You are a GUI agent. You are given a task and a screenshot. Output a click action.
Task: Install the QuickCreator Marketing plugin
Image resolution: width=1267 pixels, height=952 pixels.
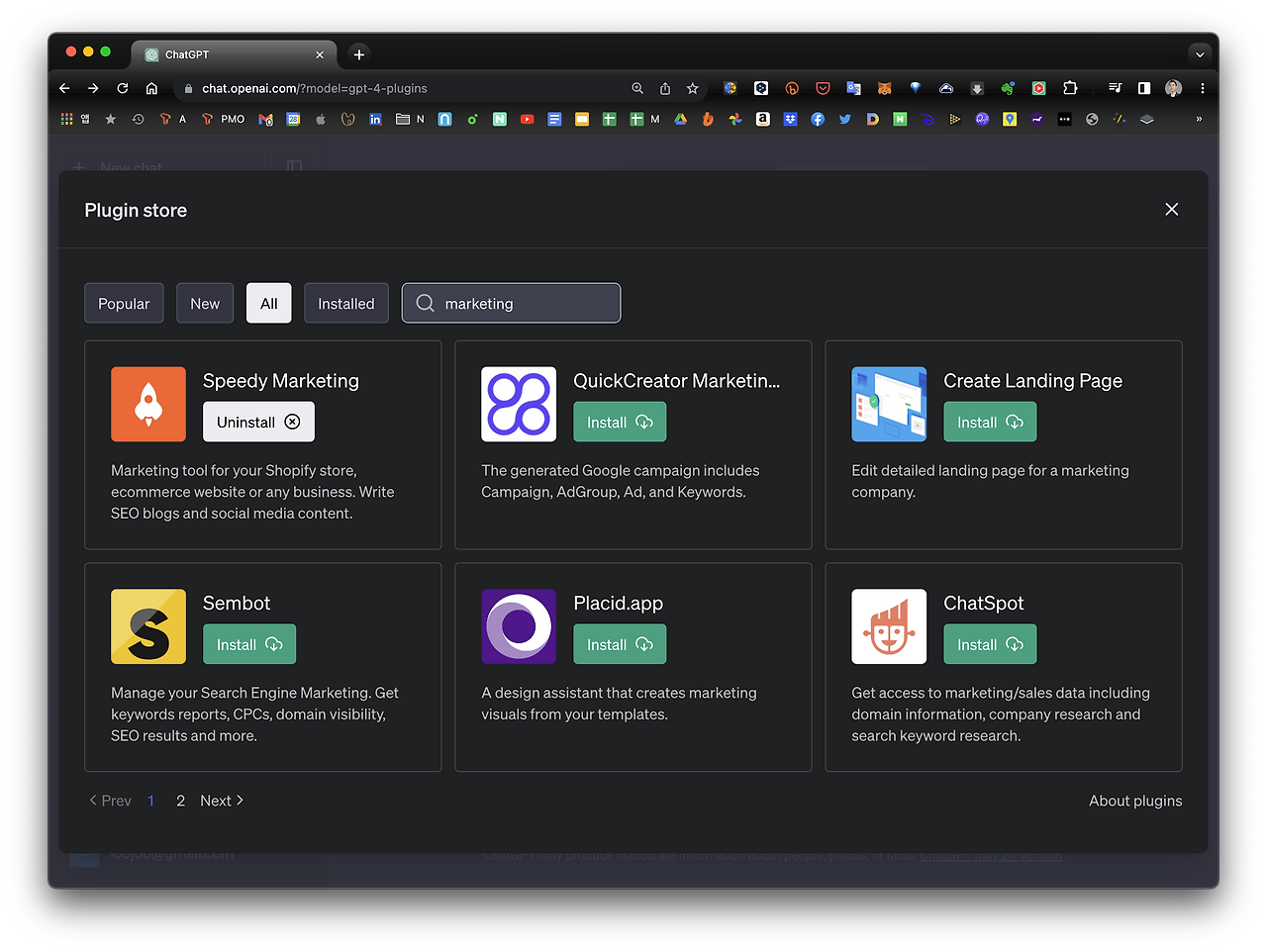[x=620, y=422]
